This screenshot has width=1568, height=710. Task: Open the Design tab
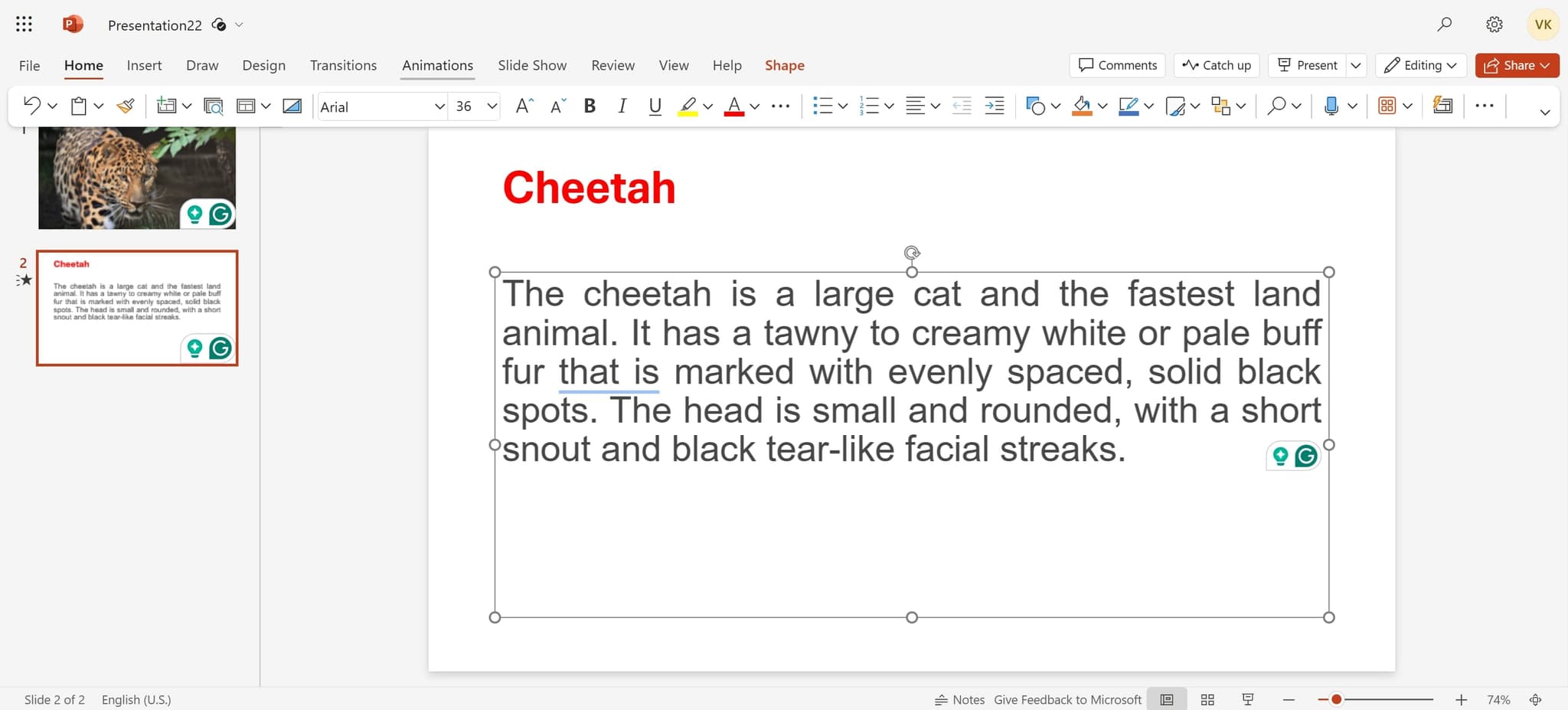point(263,65)
